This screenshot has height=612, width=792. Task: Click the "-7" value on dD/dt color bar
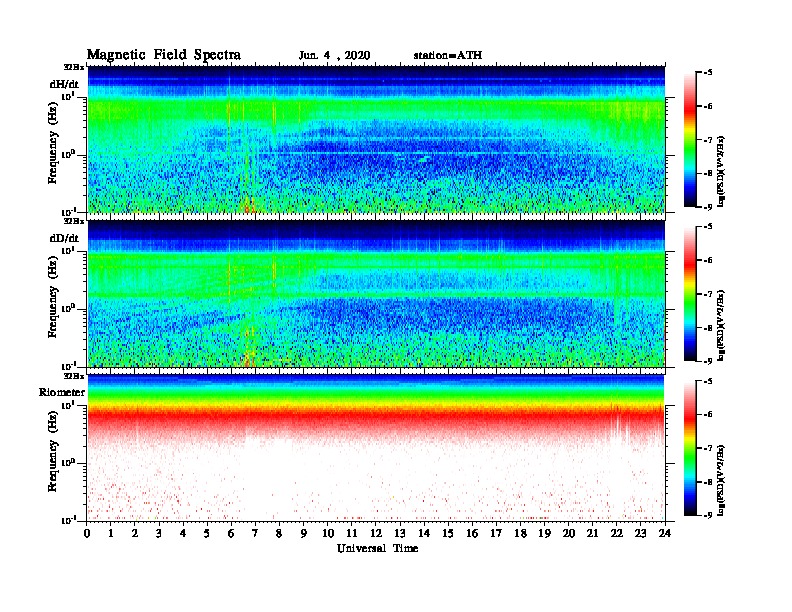(708, 294)
